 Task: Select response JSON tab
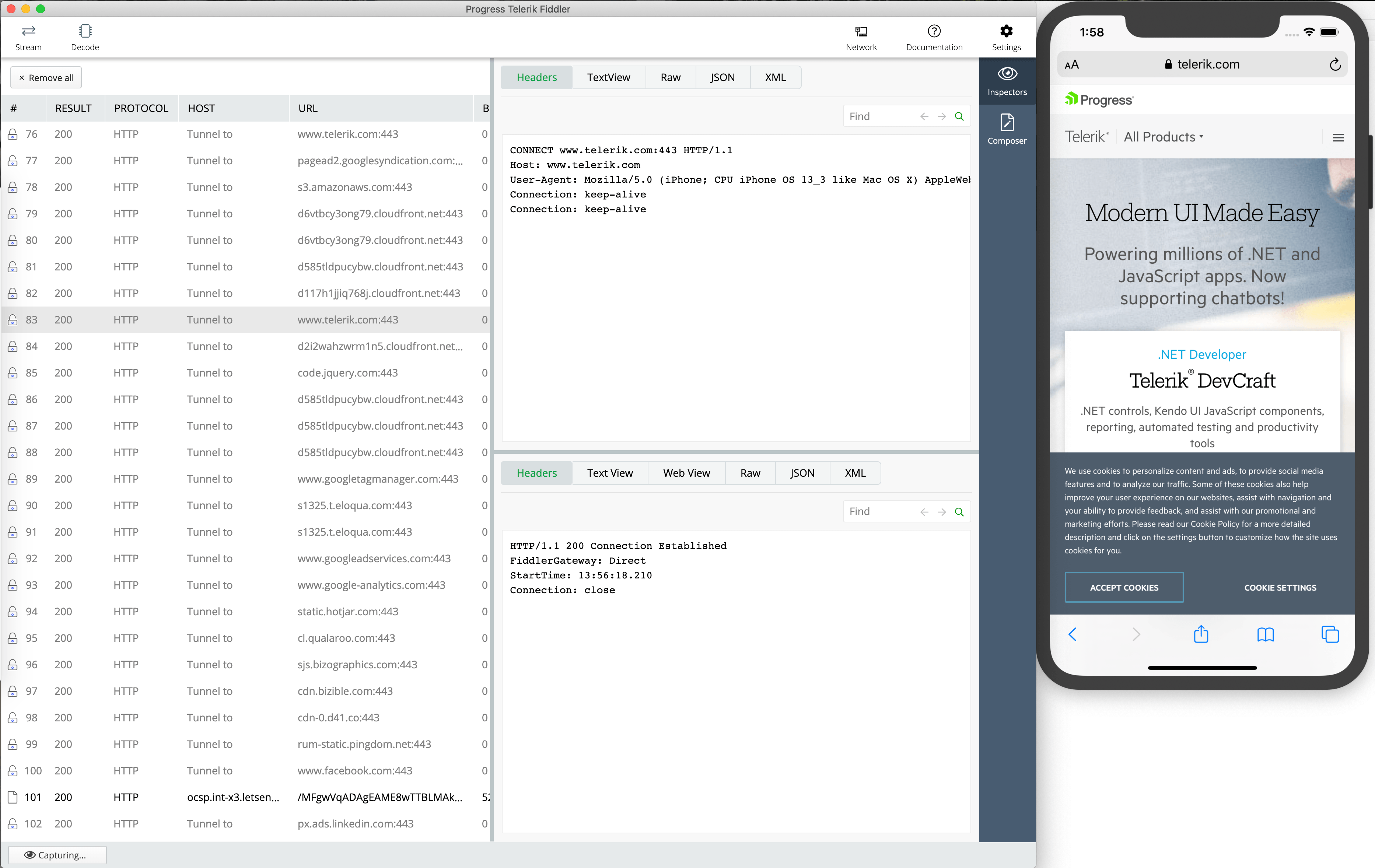tap(802, 473)
